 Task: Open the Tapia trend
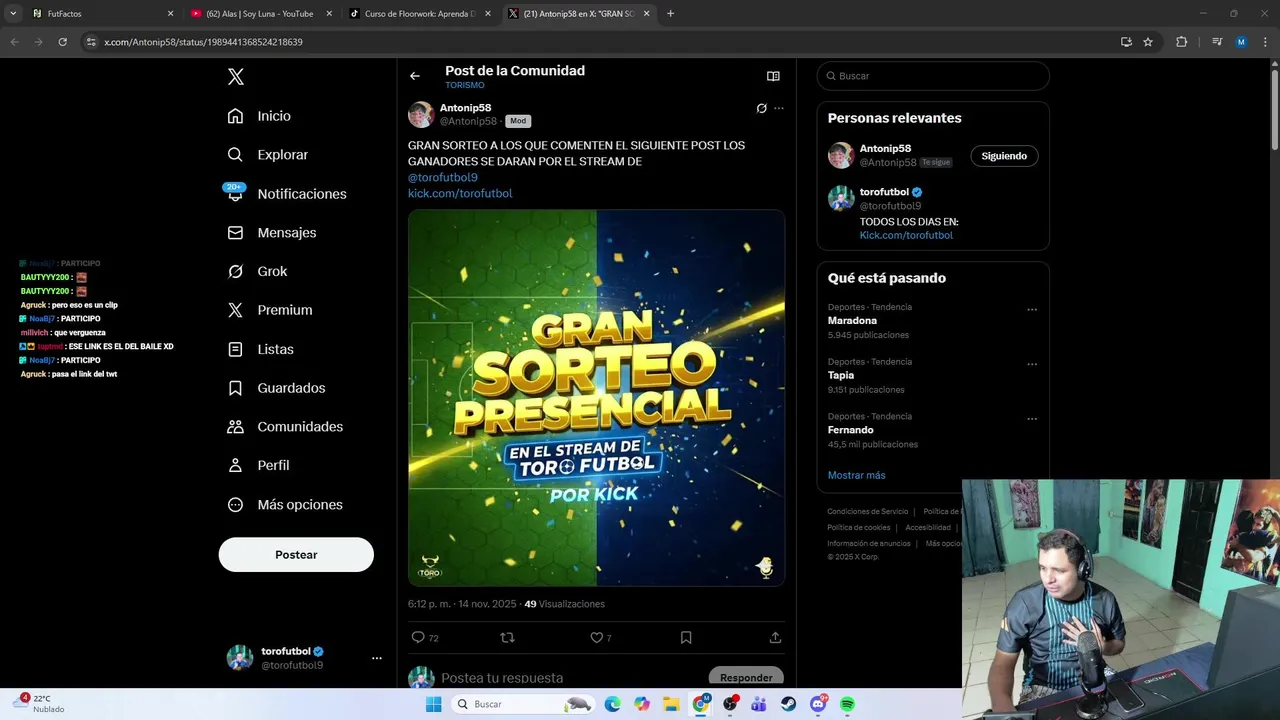(x=841, y=376)
